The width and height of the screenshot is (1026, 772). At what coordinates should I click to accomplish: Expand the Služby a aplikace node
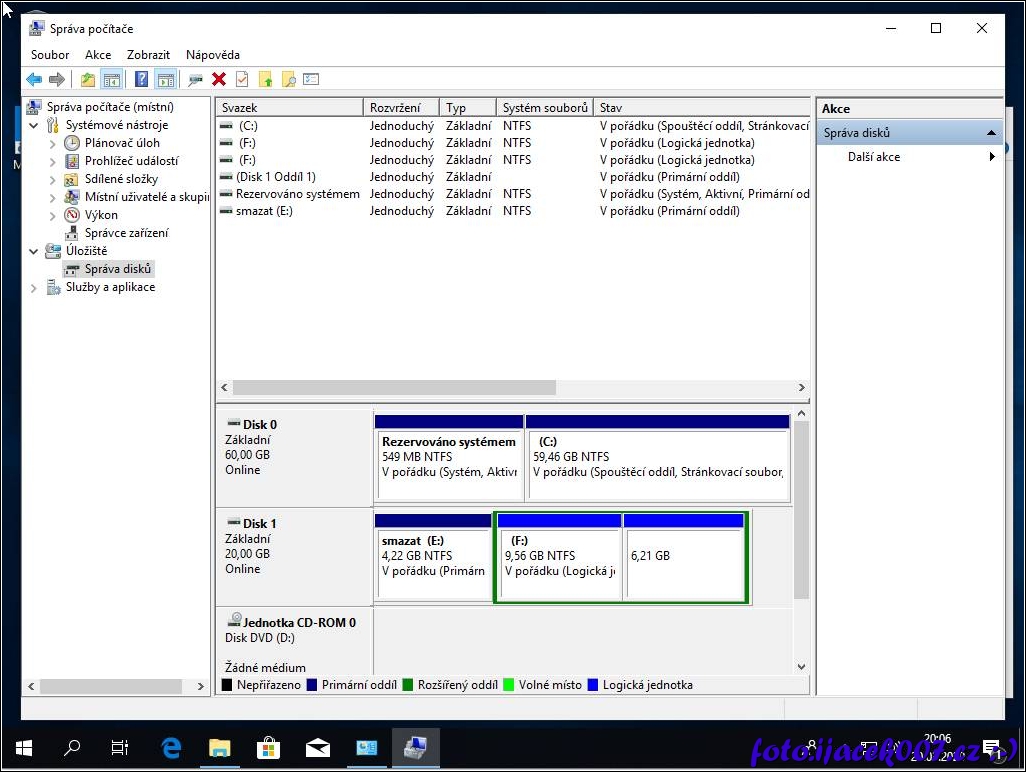pyautogui.click(x=34, y=288)
